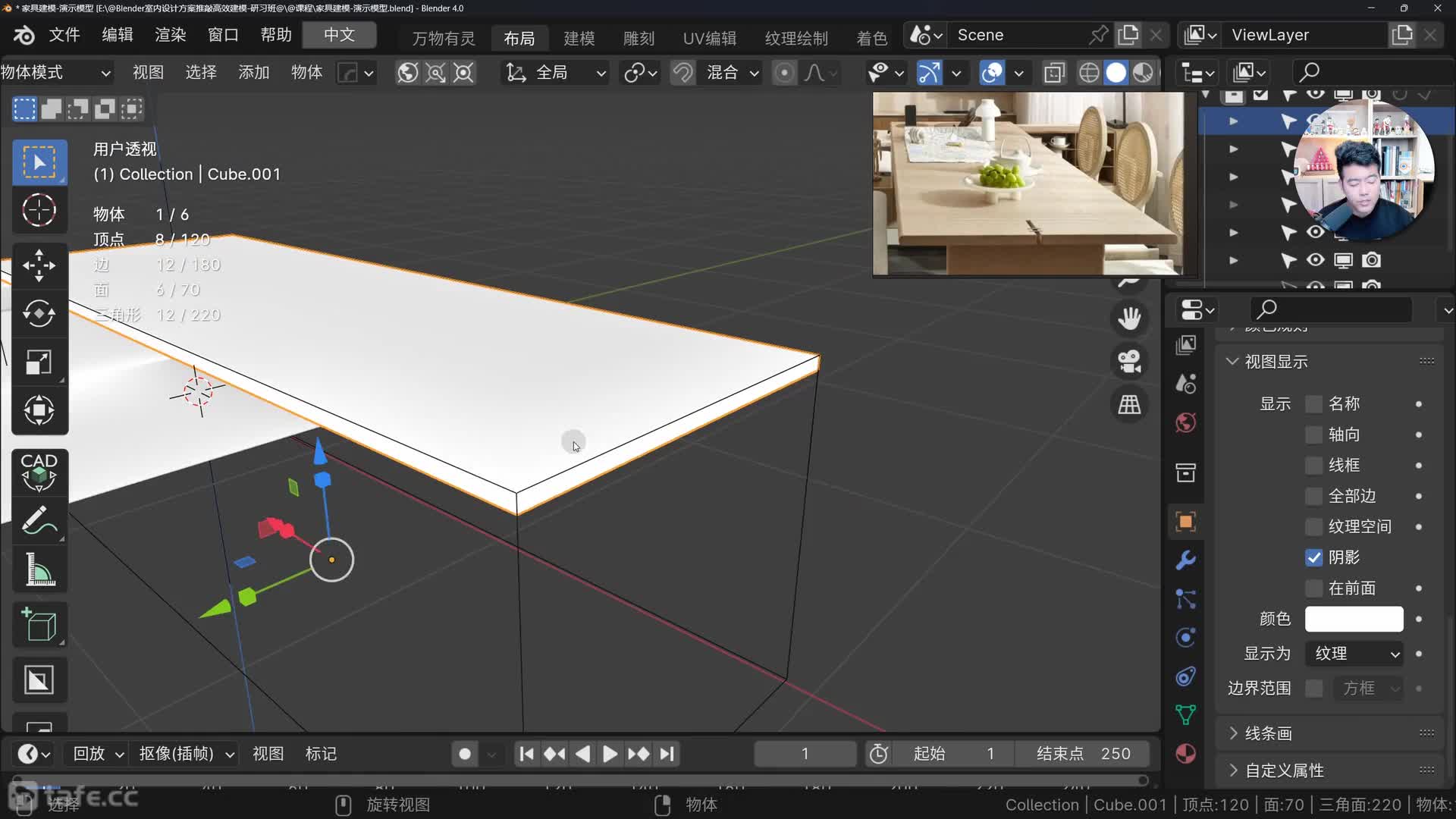
Task: Click the 颜色 white color swatch
Action: pos(1354,619)
